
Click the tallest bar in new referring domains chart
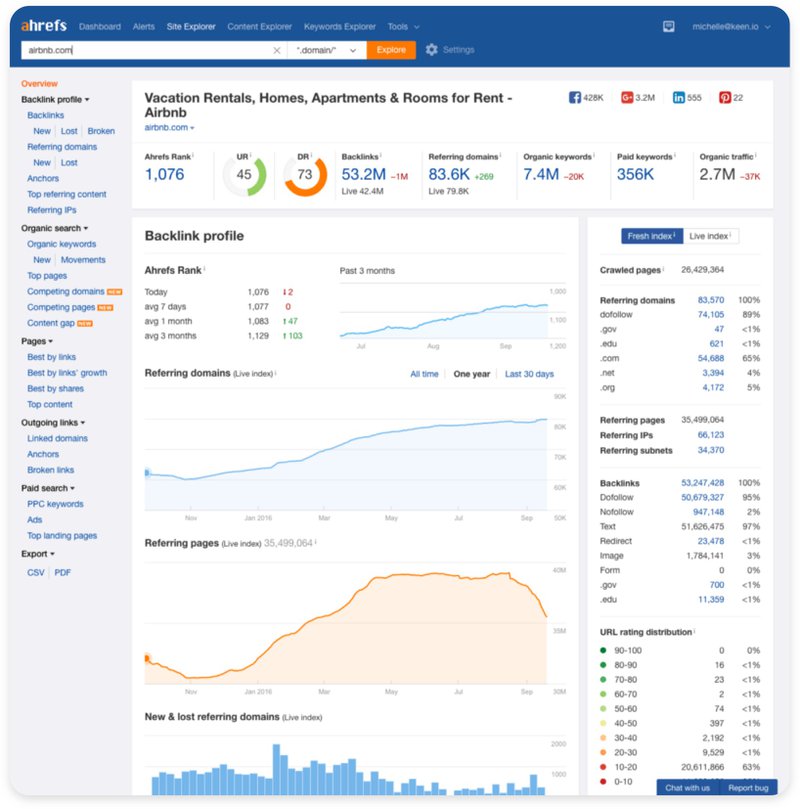tap(276, 769)
